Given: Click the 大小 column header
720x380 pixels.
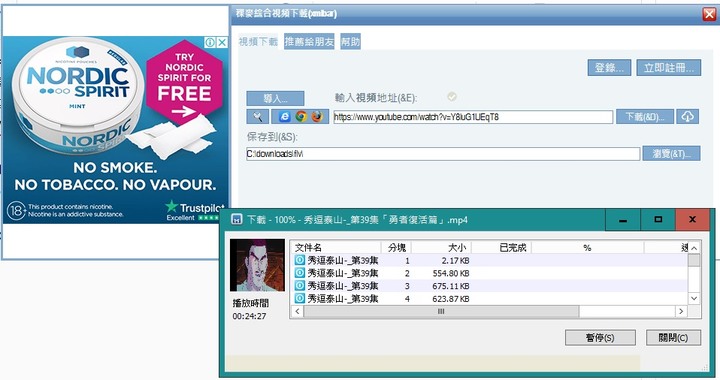Looking at the screenshot, I should click(441, 248).
